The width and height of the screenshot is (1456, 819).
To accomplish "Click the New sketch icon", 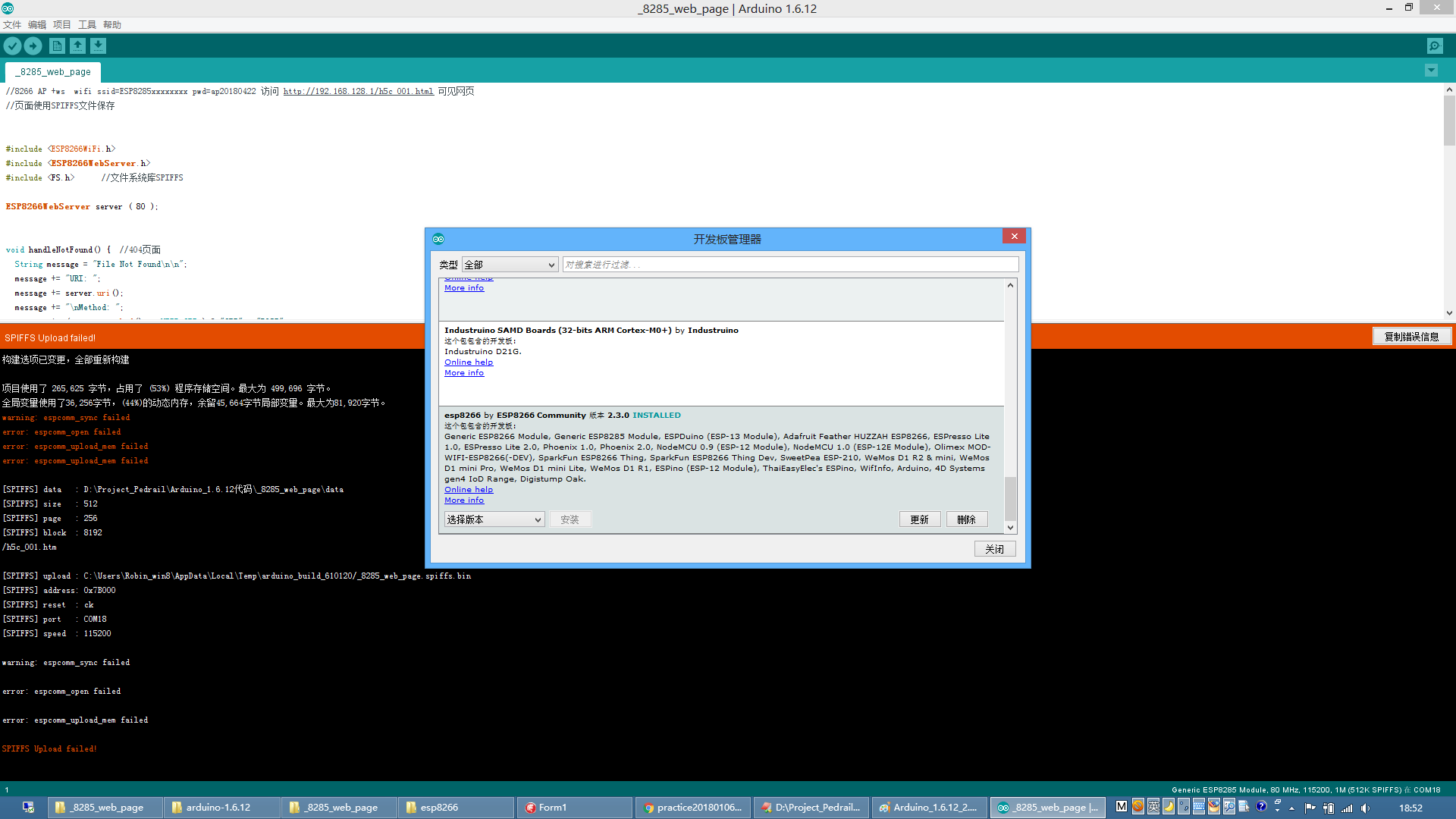I will pos(57,46).
